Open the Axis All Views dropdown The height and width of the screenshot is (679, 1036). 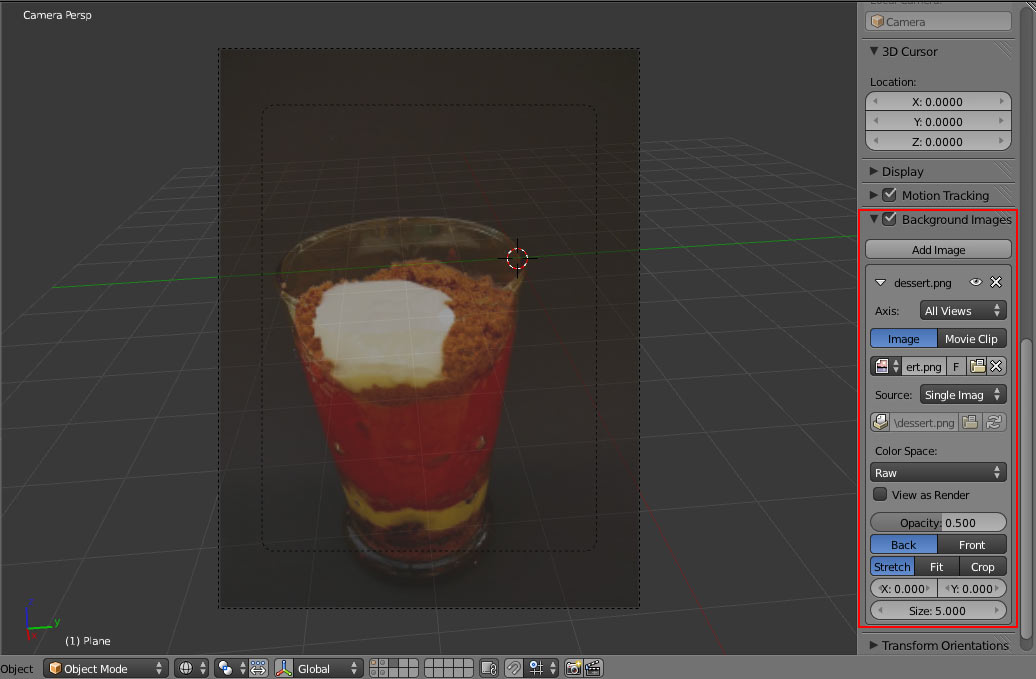pyautogui.click(x=963, y=310)
